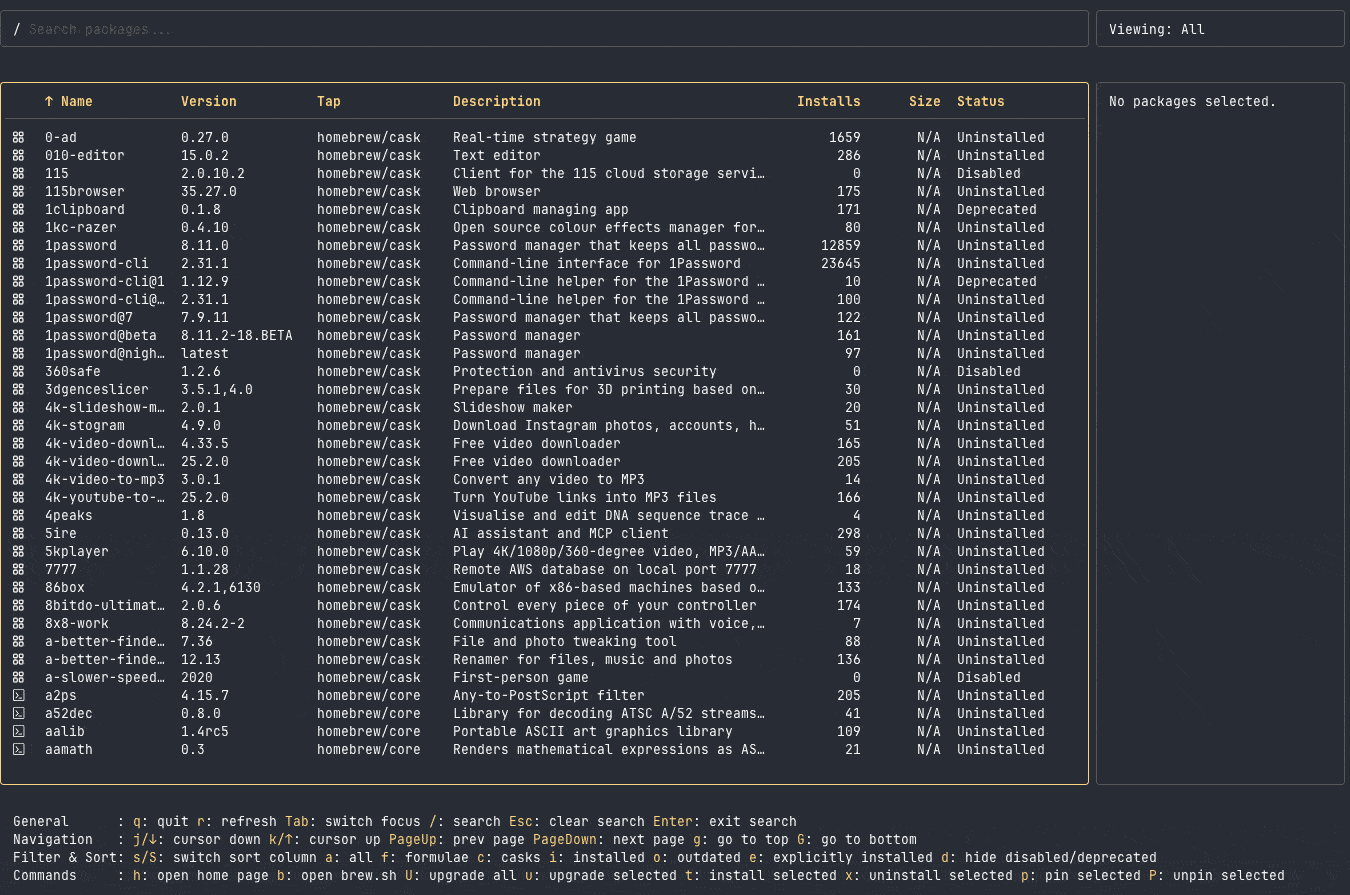Click the cask icon for 115browser row

(x=18, y=191)
